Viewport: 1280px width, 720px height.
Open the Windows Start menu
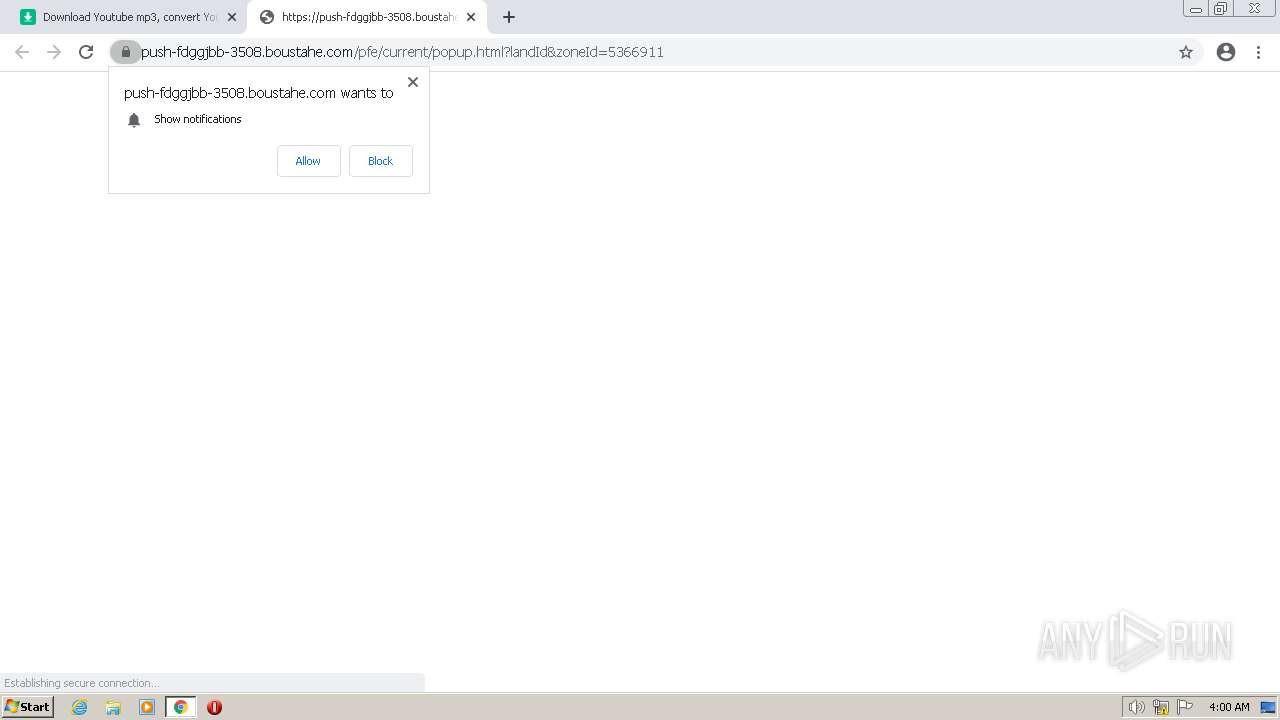pos(27,707)
